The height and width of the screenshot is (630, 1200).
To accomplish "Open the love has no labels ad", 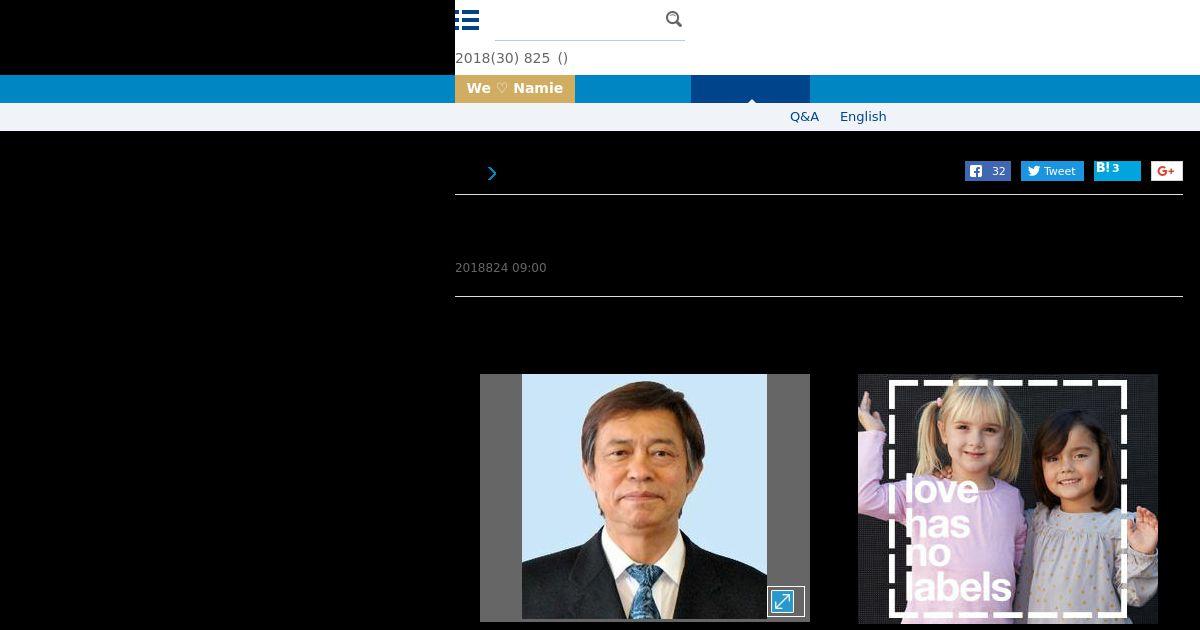I will (x=1008, y=499).
